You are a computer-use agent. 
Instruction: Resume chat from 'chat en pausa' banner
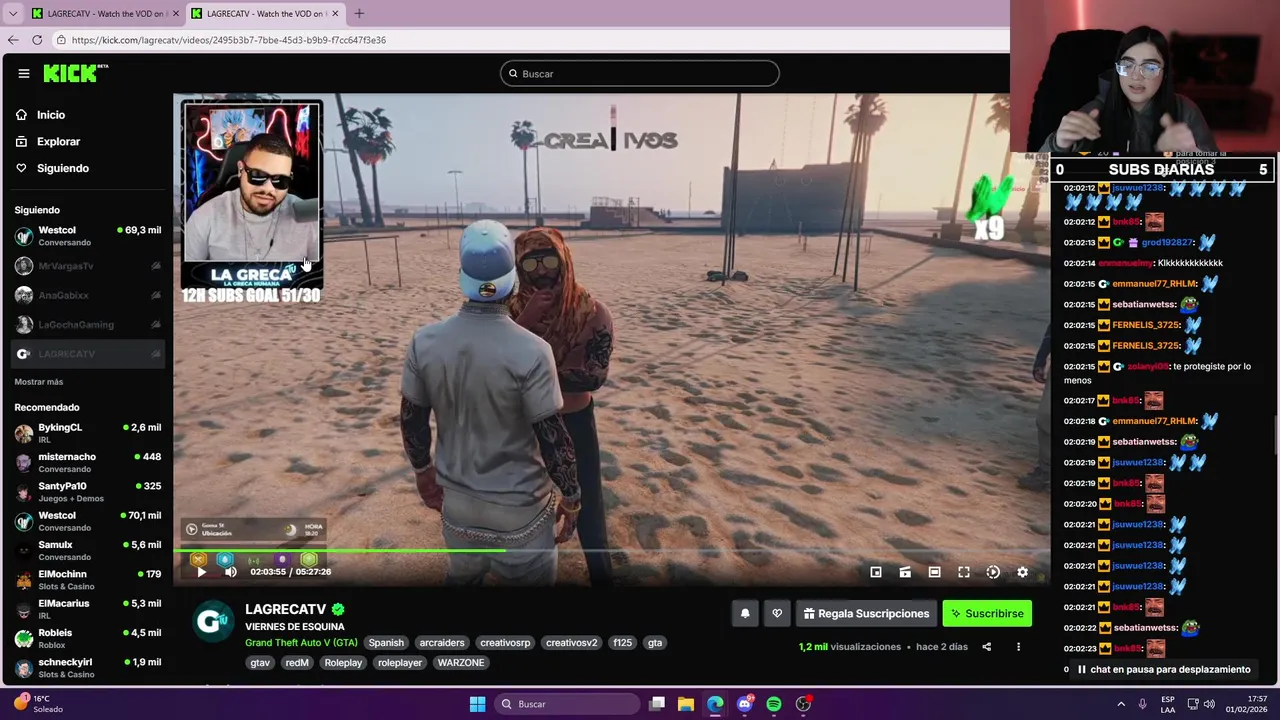pyautogui.click(x=1162, y=670)
